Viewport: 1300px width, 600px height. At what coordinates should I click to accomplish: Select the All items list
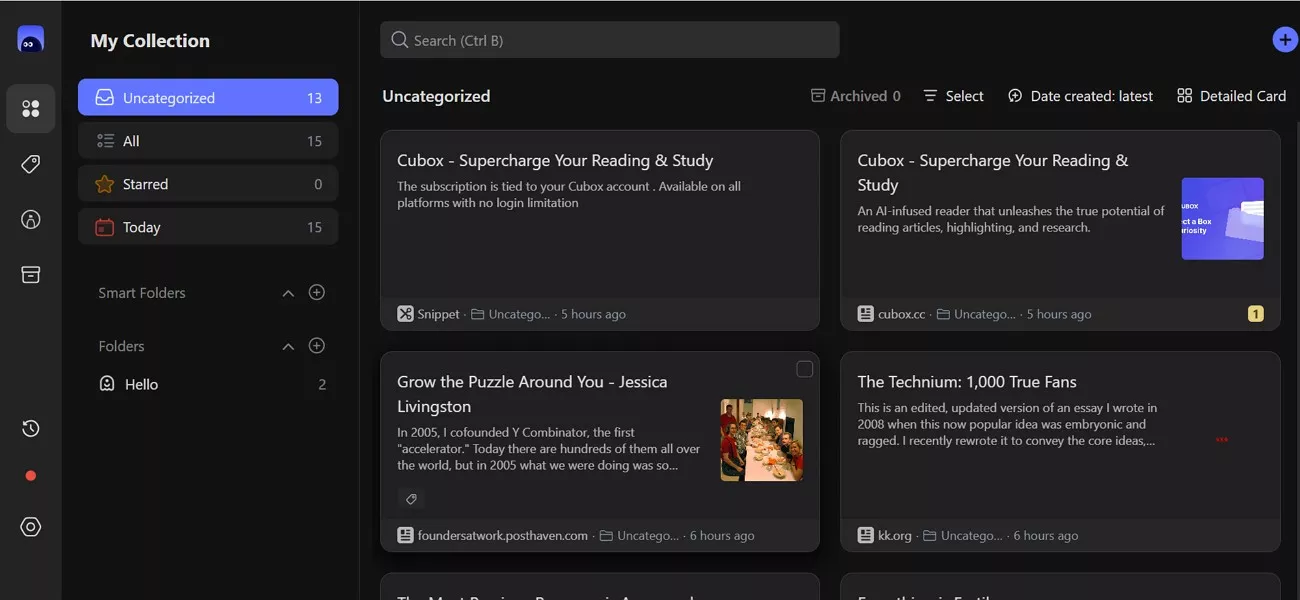[x=208, y=141]
